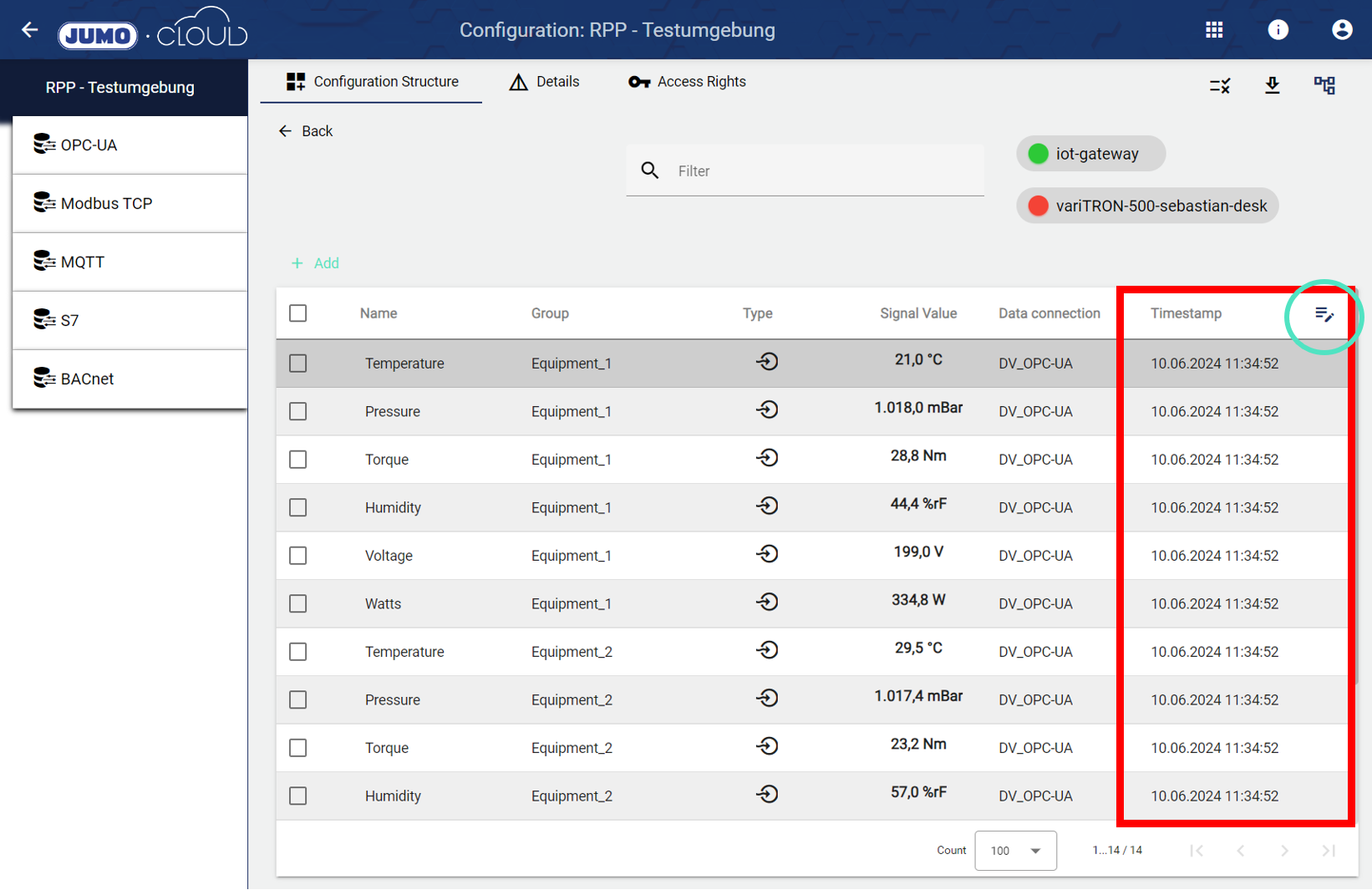Open the info icon in top bar
The width and height of the screenshot is (1372, 890).
[x=1278, y=30]
